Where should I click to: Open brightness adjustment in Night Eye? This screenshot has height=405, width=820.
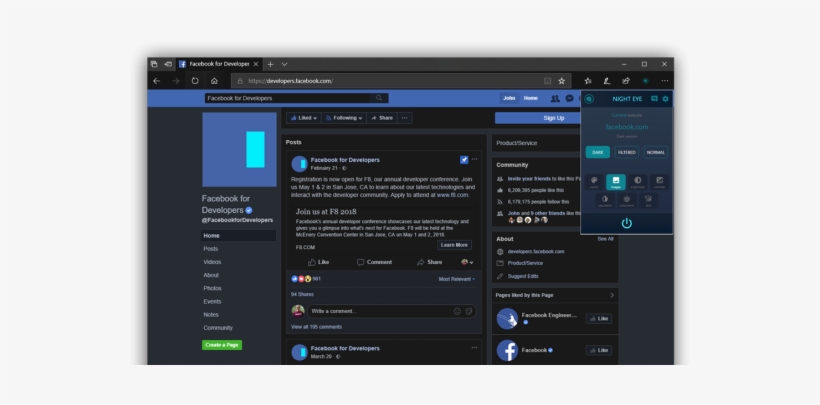[637, 182]
